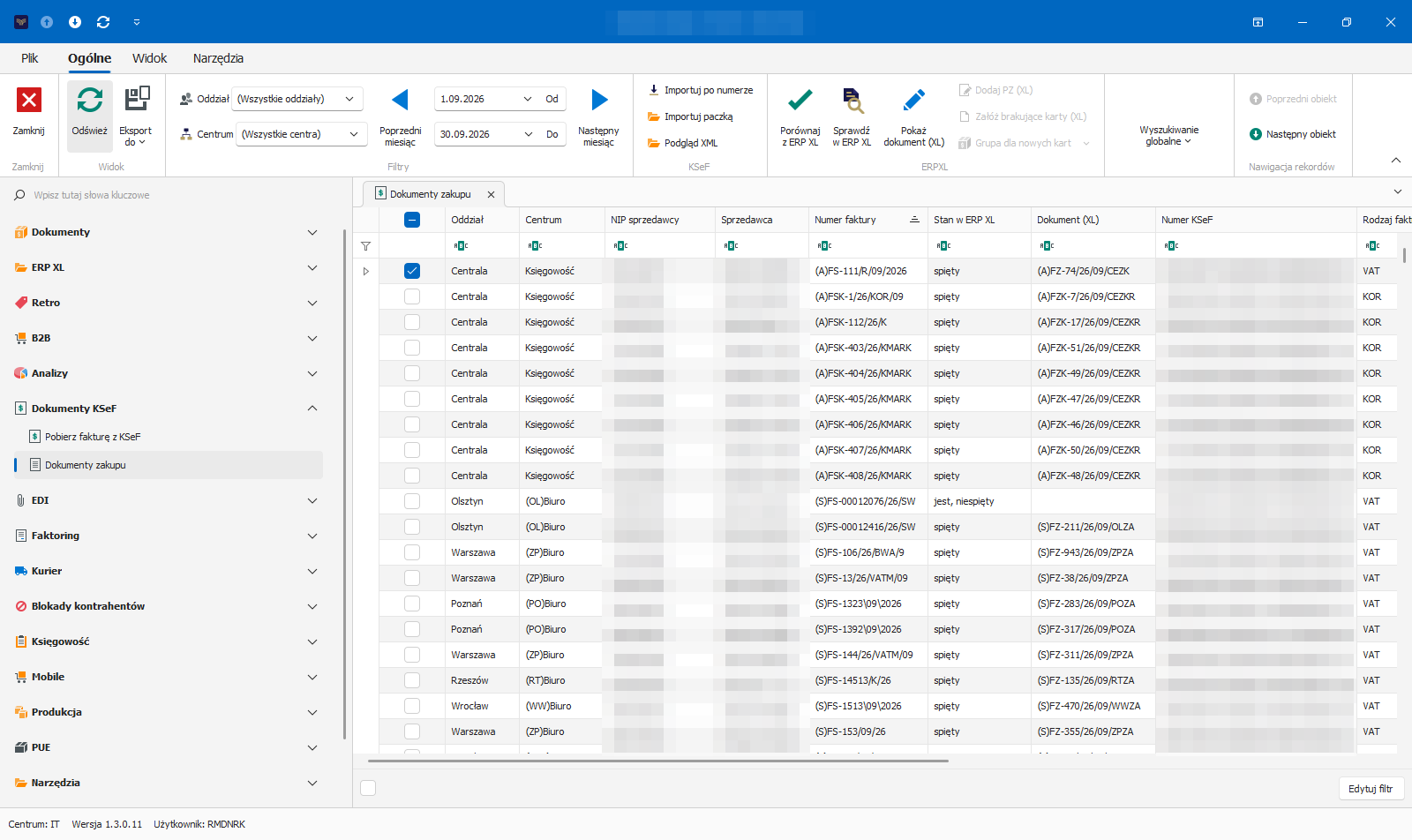Click the filter funnel icon in grid
Image resolution: width=1412 pixels, height=840 pixels.
click(366, 246)
